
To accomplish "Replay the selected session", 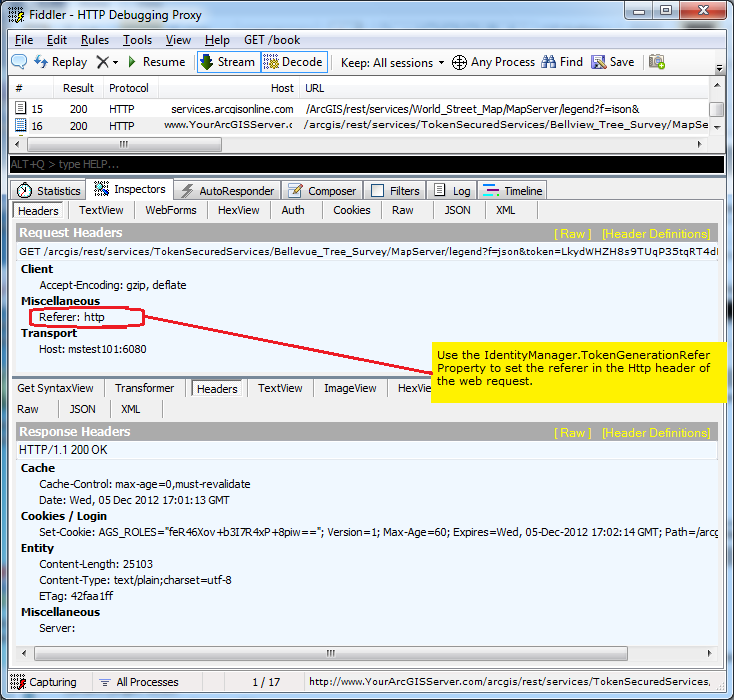I will pos(61,62).
